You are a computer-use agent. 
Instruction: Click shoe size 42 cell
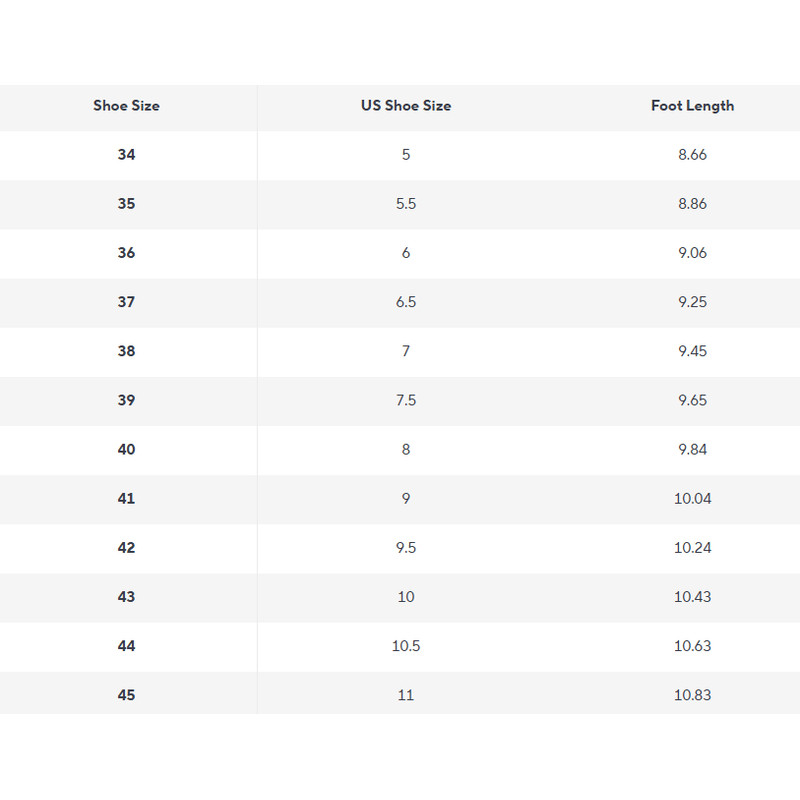[126, 548]
